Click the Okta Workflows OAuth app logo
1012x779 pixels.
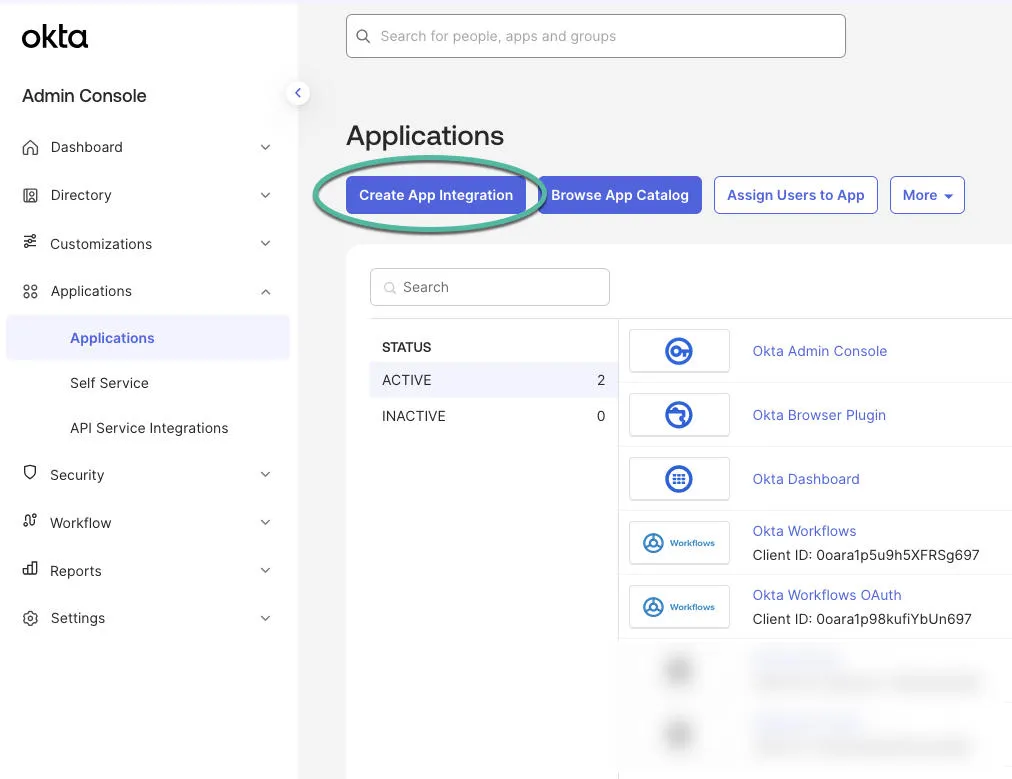(x=679, y=607)
